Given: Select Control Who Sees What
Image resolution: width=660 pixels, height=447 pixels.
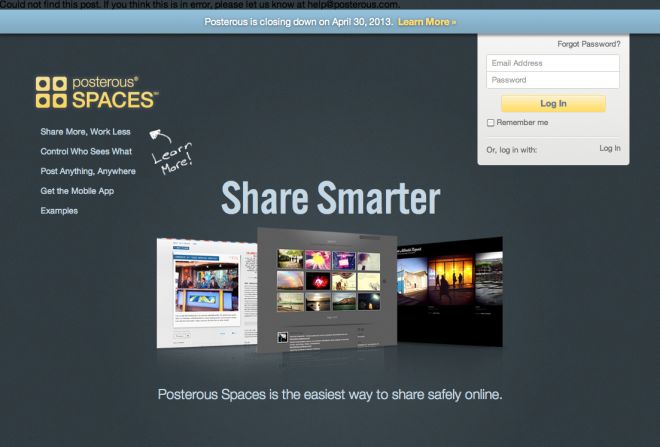Looking at the screenshot, I should click(x=86, y=152).
